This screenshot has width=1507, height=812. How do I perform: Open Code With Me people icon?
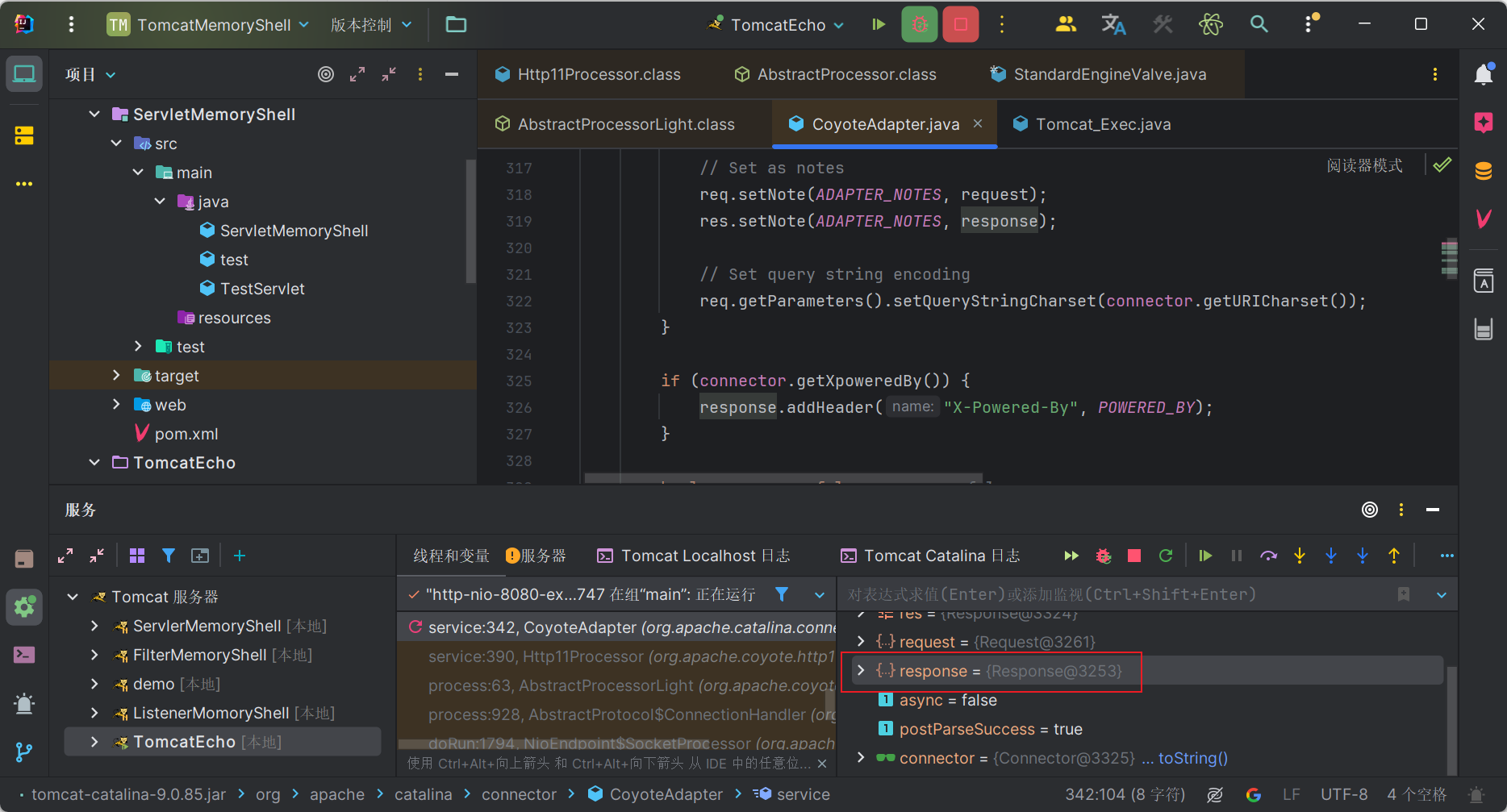(1066, 25)
